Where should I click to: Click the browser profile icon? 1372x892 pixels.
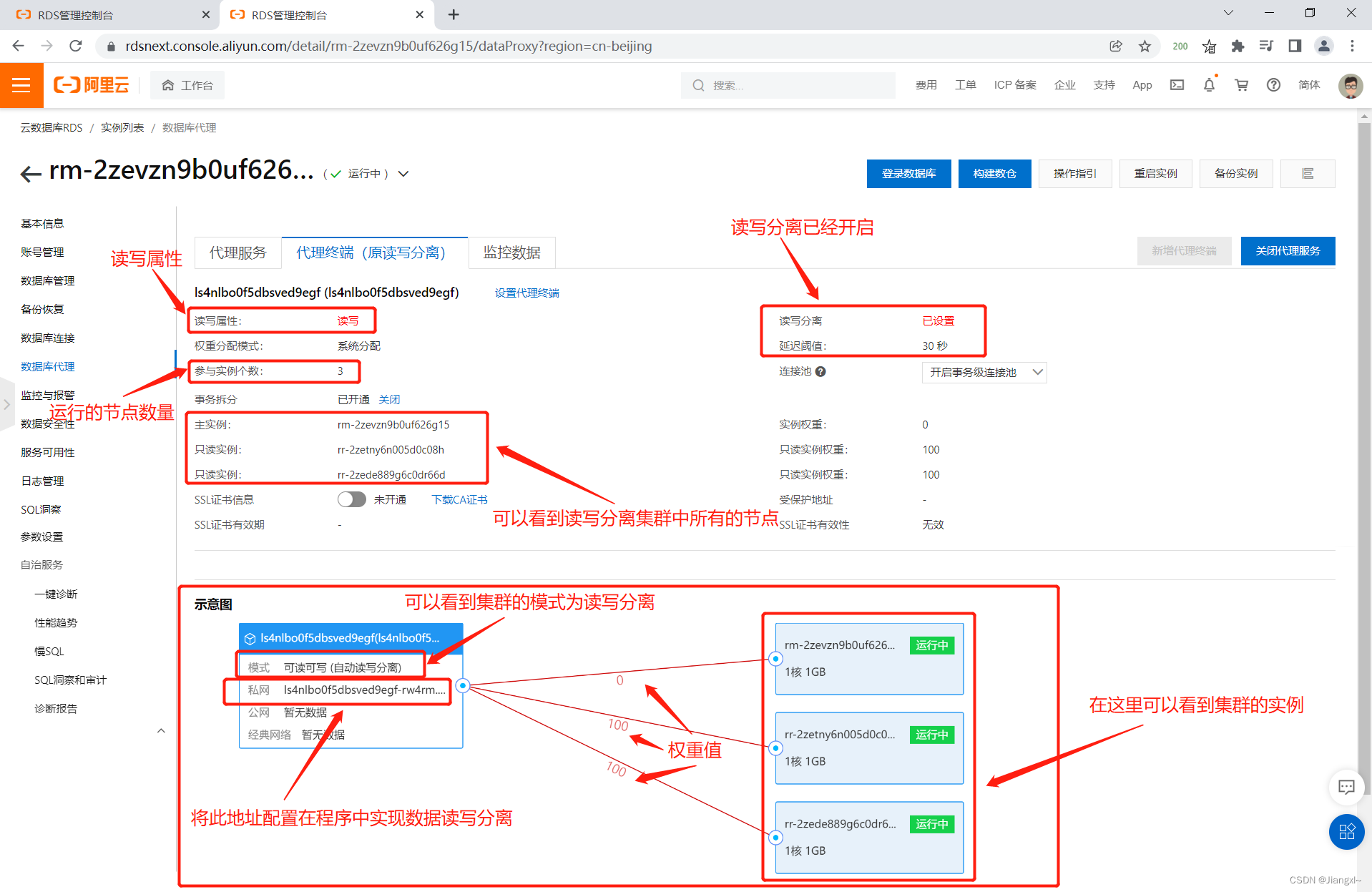[1324, 46]
